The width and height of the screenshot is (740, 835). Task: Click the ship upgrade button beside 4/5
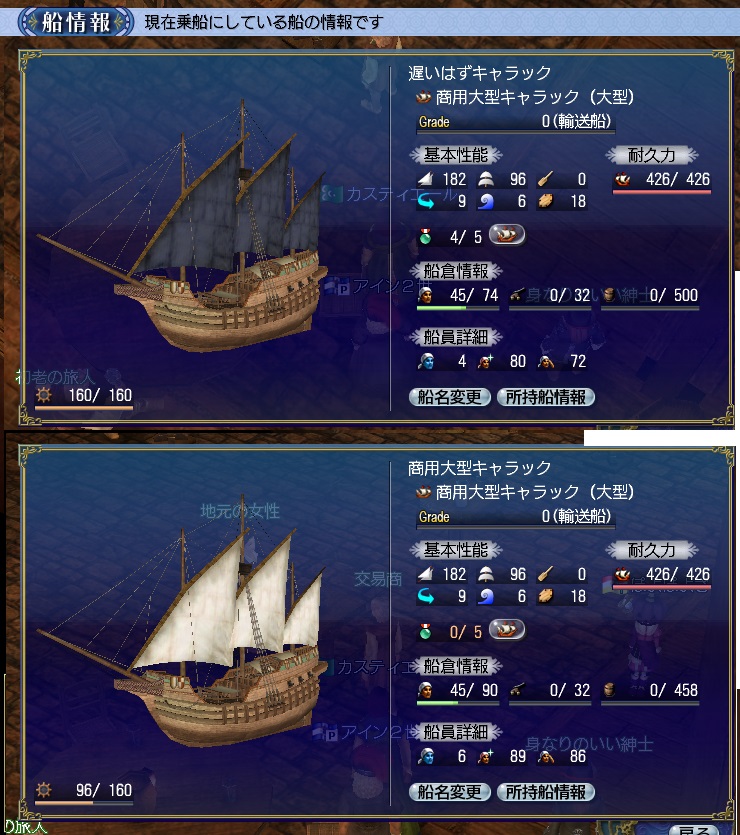coord(507,235)
